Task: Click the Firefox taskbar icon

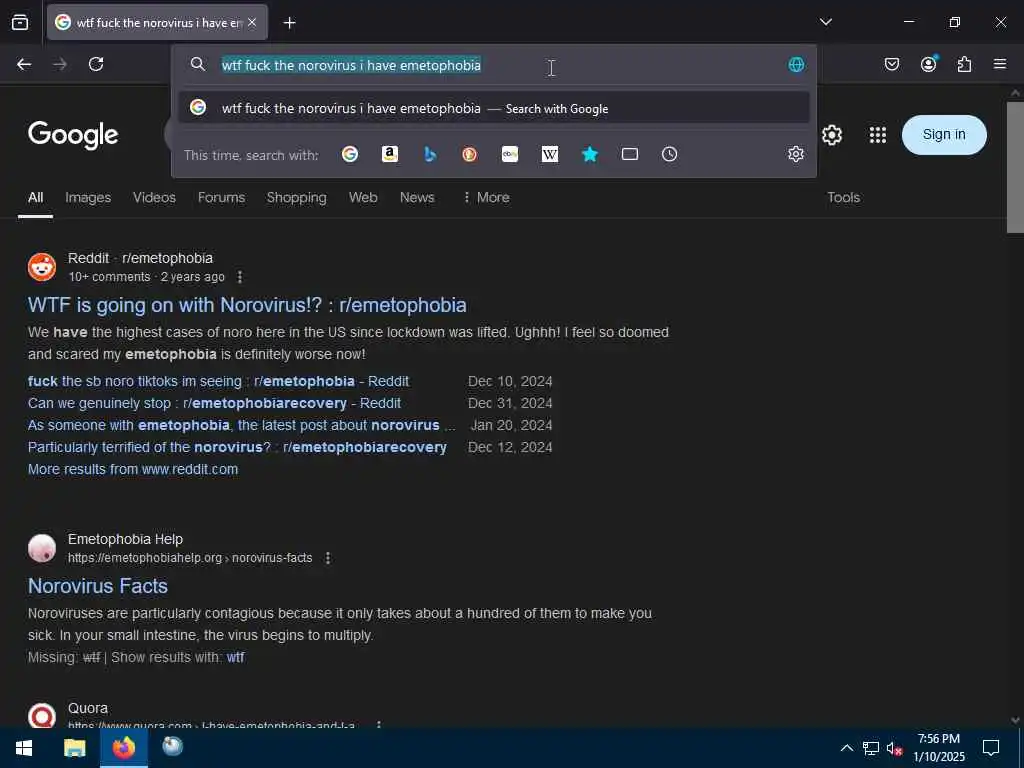Action: tap(123, 748)
